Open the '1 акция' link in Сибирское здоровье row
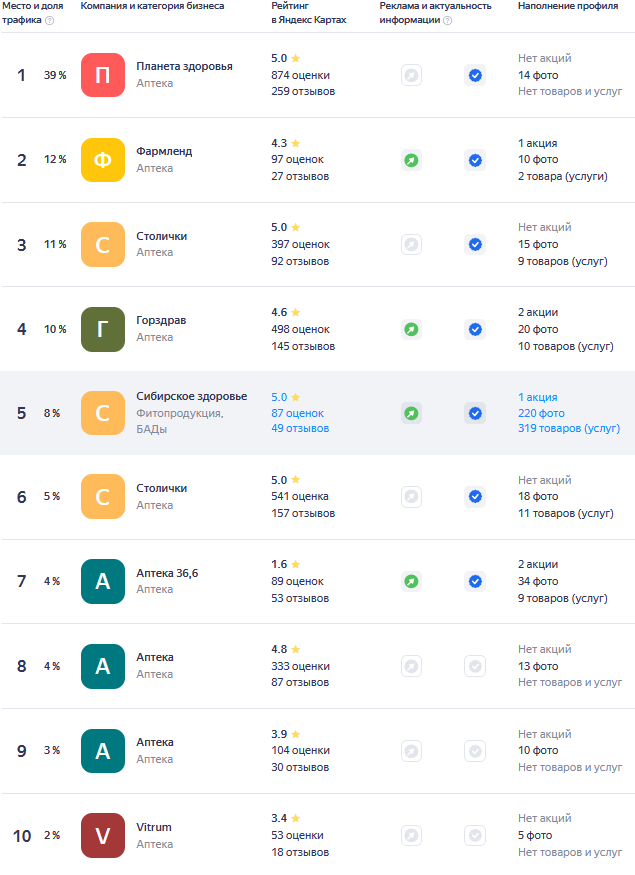The width and height of the screenshot is (635, 875). click(x=537, y=397)
